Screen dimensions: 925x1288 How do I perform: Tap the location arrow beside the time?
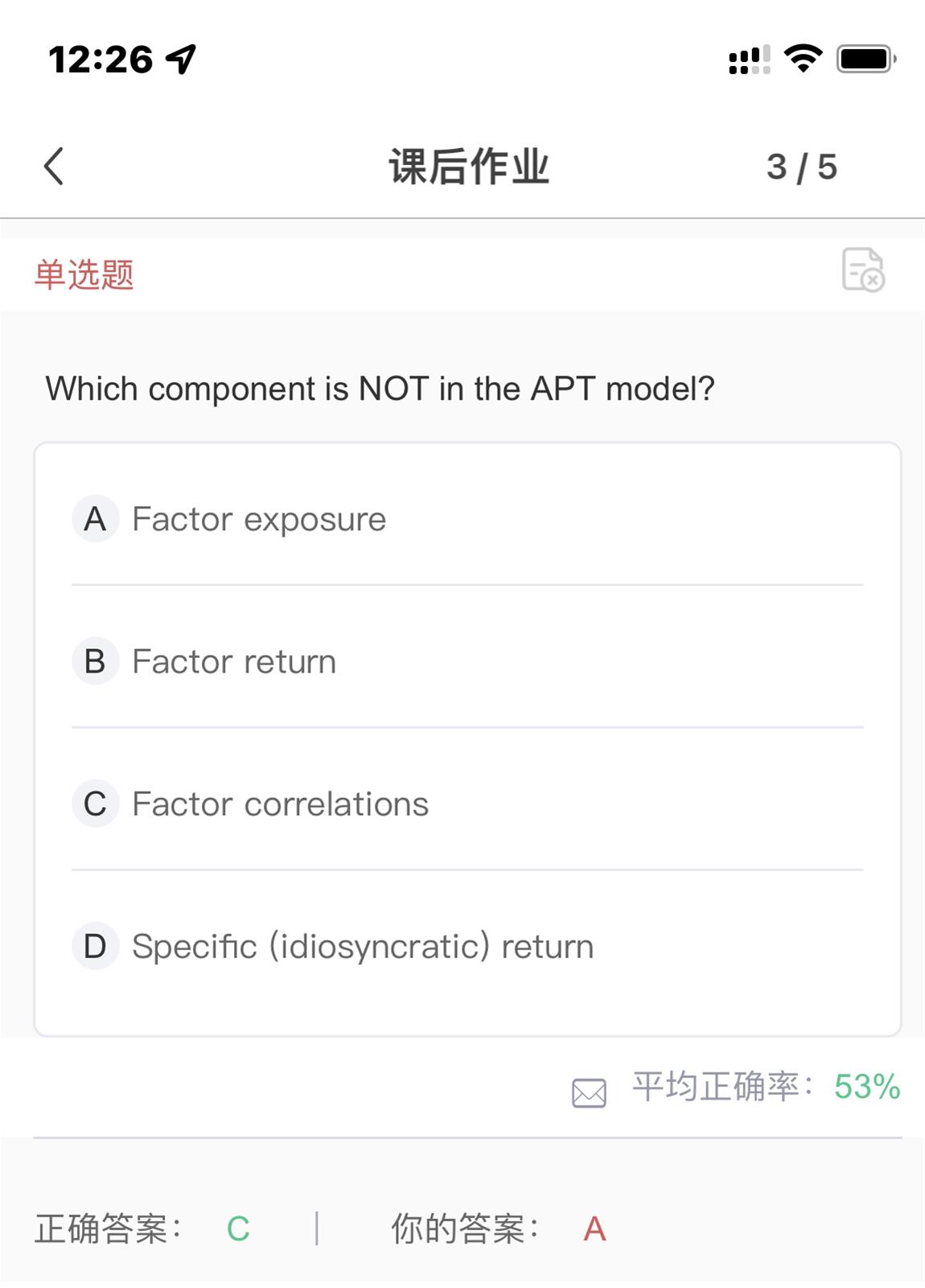pyautogui.click(x=181, y=59)
